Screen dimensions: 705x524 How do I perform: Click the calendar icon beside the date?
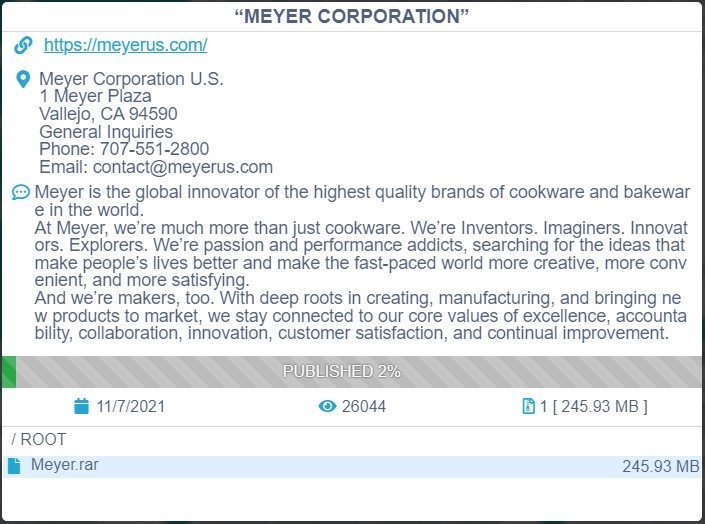tap(82, 407)
